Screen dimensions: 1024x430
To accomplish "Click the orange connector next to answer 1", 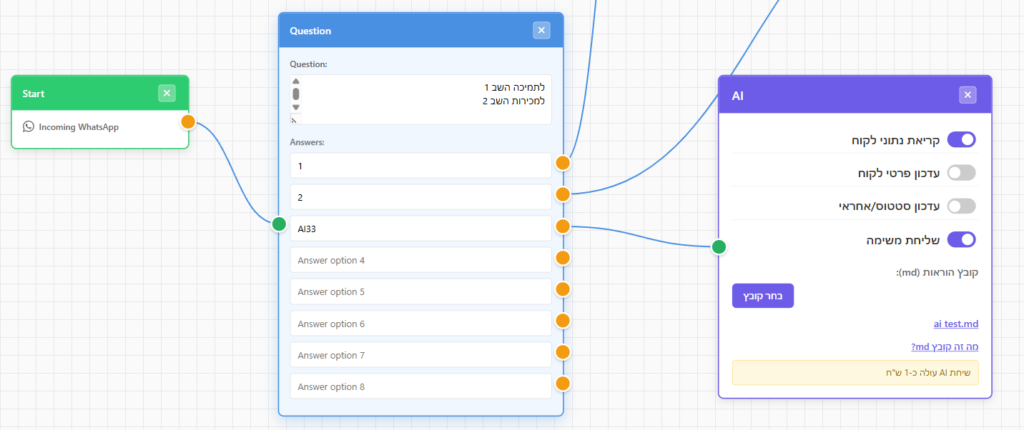I will tap(562, 163).
